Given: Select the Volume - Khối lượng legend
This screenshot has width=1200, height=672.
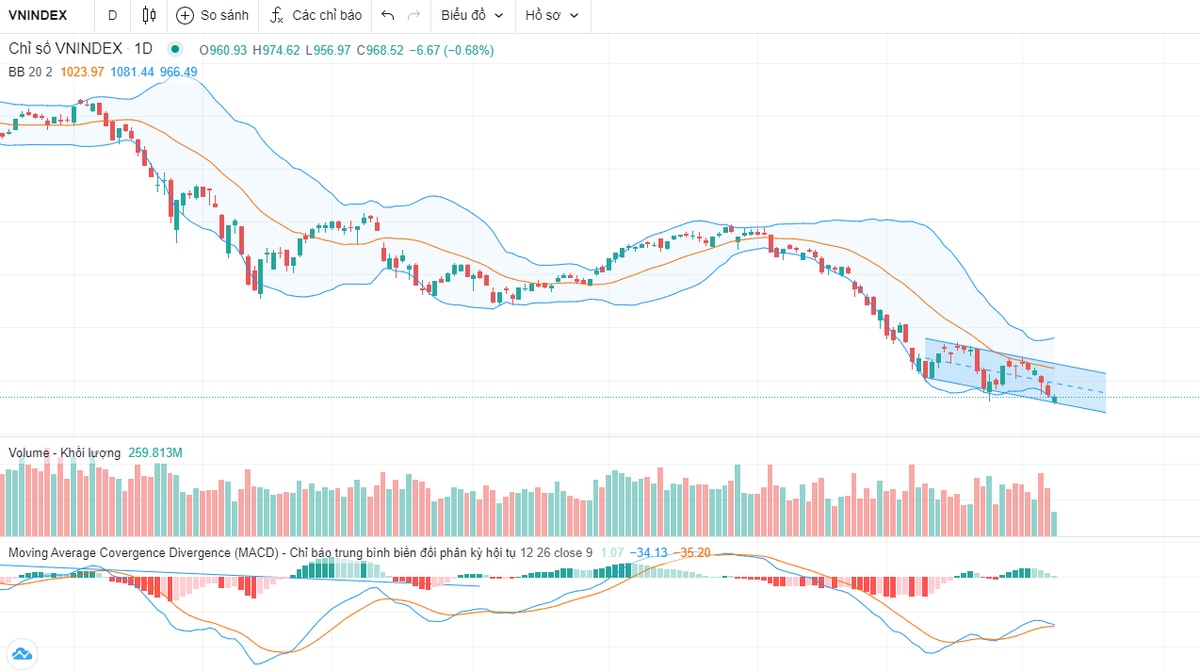Looking at the screenshot, I should coord(64,453).
